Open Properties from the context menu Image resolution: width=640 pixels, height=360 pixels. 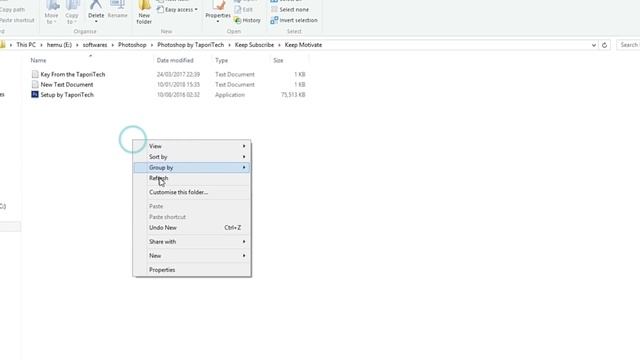[x=192, y=270]
